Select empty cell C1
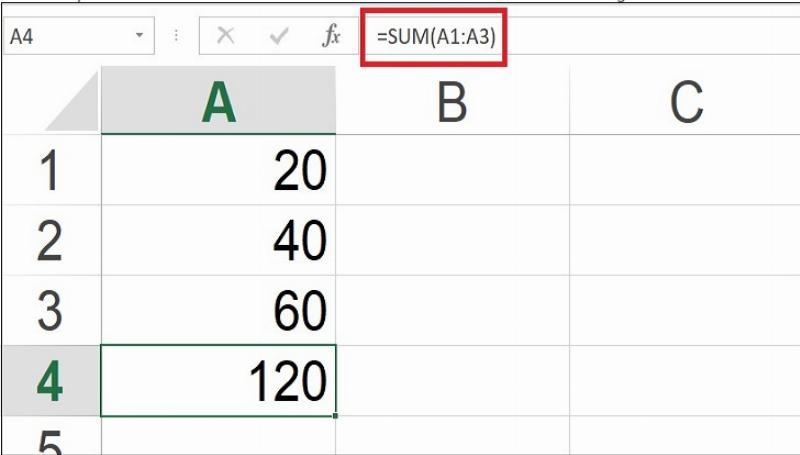The height and width of the screenshot is (455, 800). tap(685, 170)
